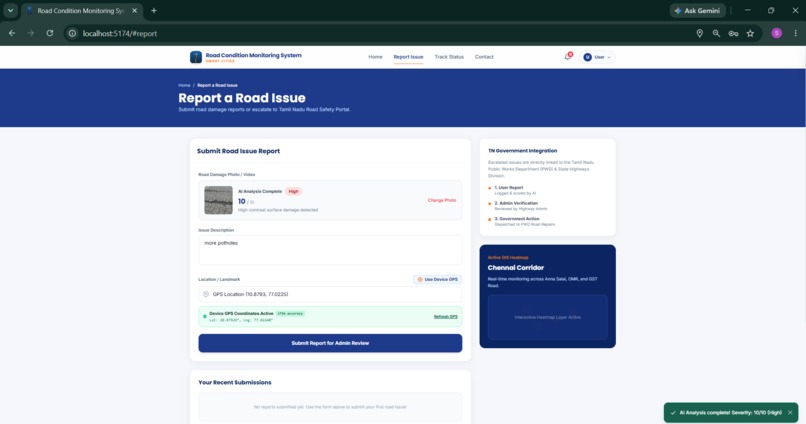Click the browser back arrow

(12, 33)
